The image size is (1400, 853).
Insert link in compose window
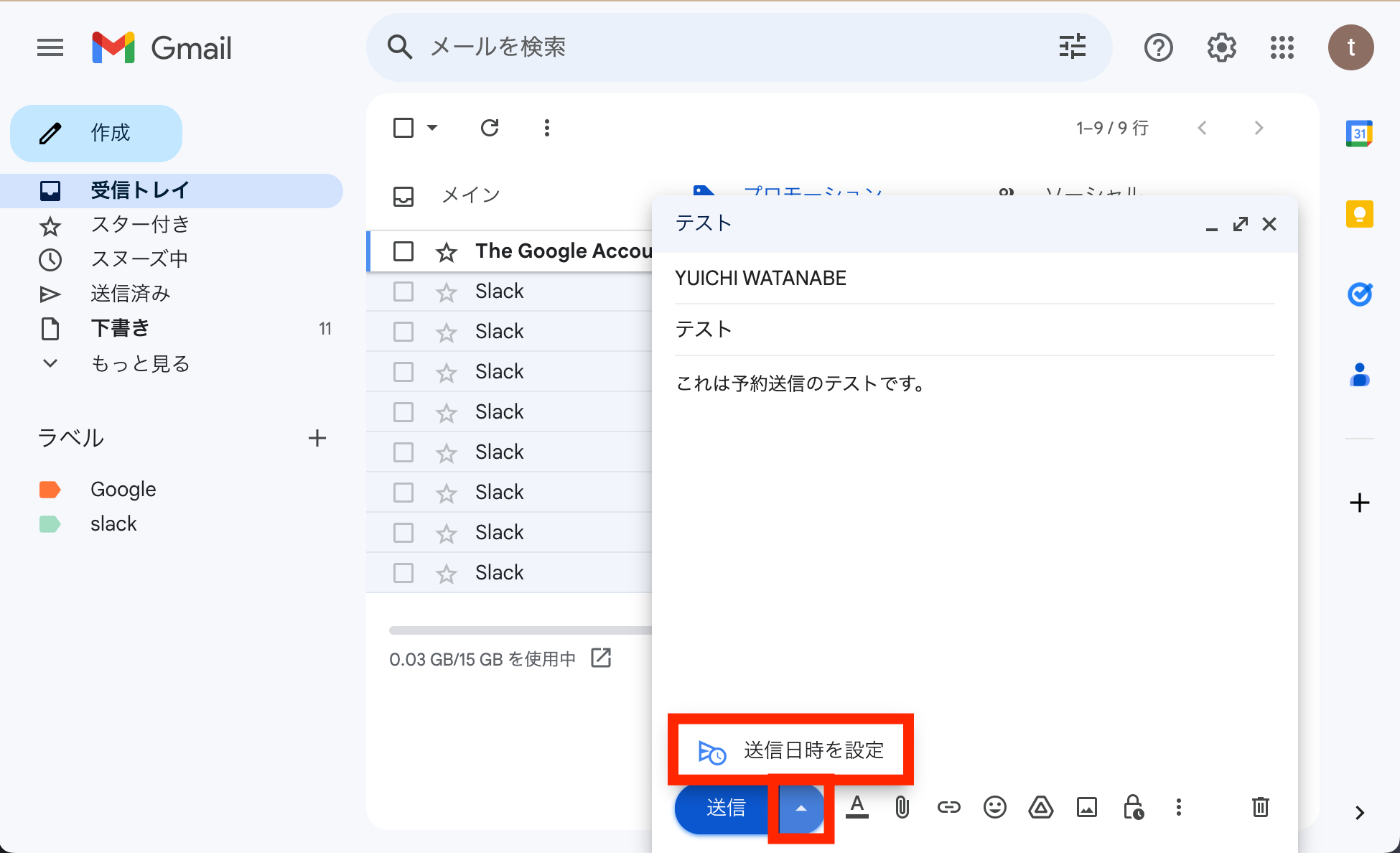click(948, 807)
